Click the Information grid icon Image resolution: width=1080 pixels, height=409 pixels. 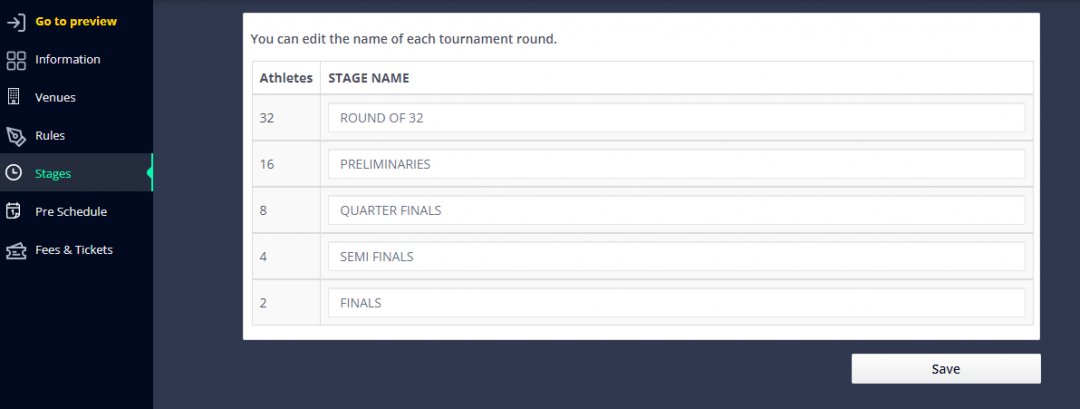pyautogui.click(x=16, y=60)
